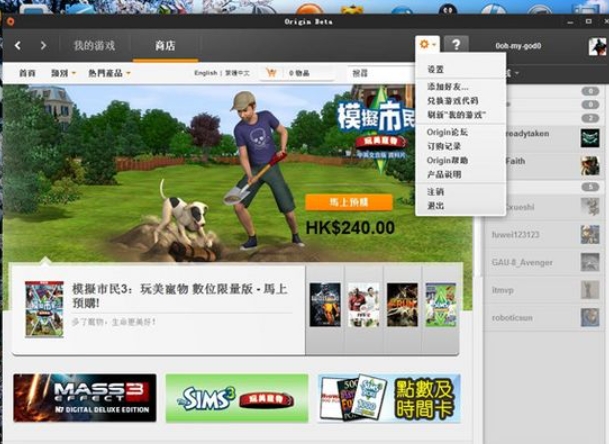Select the Battlefield 3 carousel thumbnail
609x444 pixels.
(x=325, y=305)
